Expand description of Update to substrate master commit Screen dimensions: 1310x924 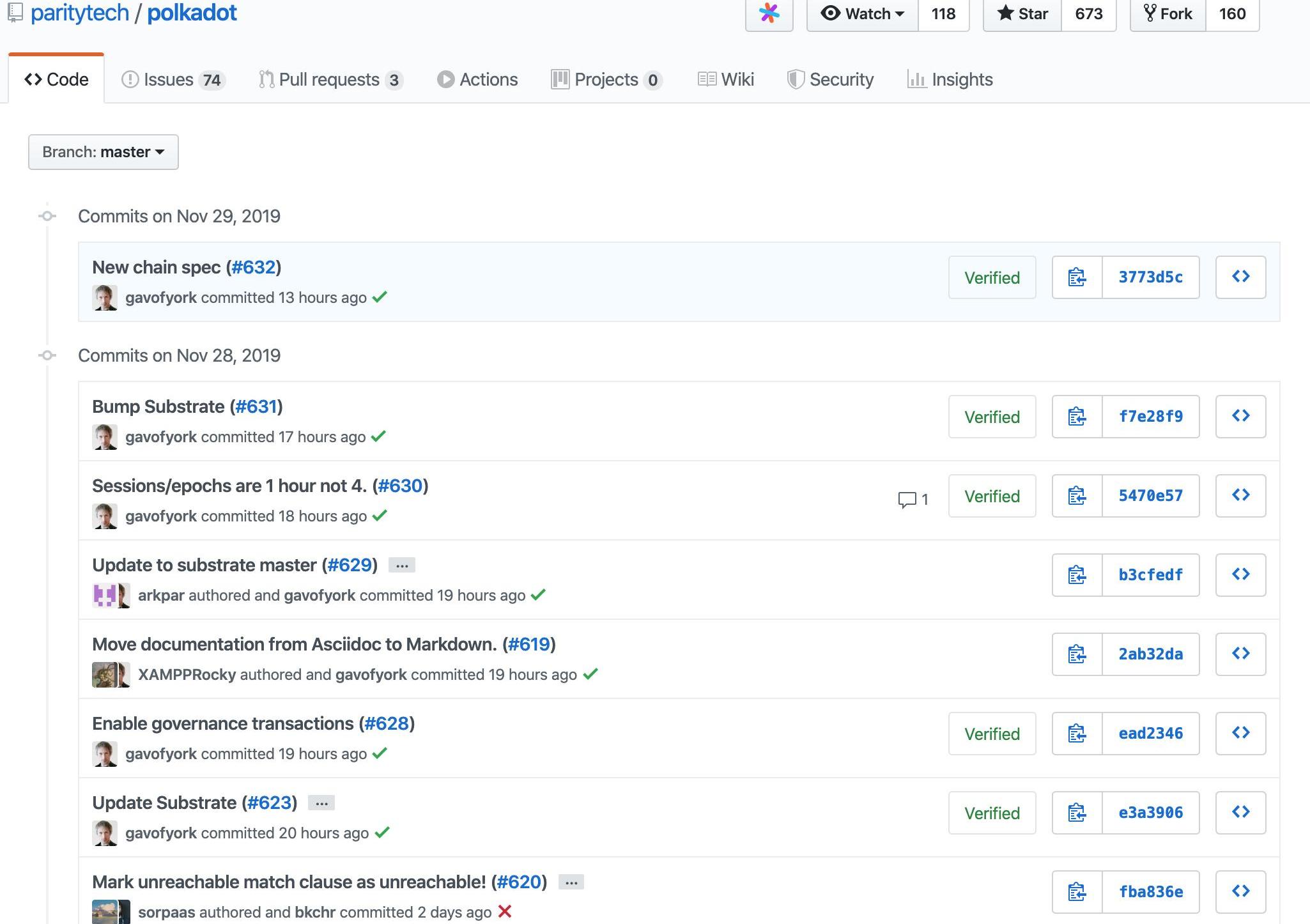click(x=401, y=566)
